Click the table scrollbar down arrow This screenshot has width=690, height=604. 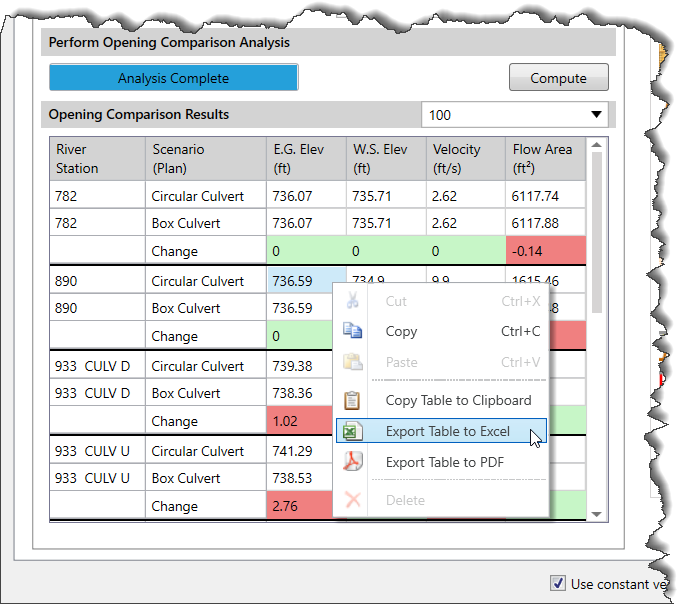[597, 514]
